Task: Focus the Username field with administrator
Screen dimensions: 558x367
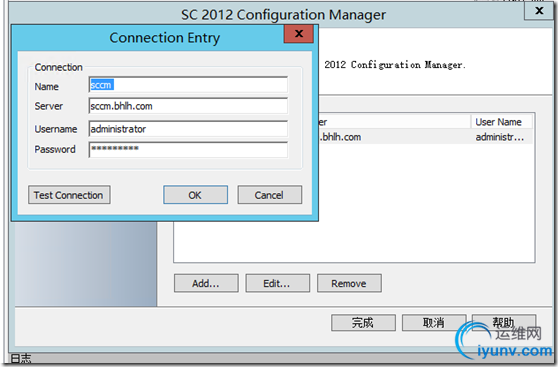Action: [x=188, y=129]
